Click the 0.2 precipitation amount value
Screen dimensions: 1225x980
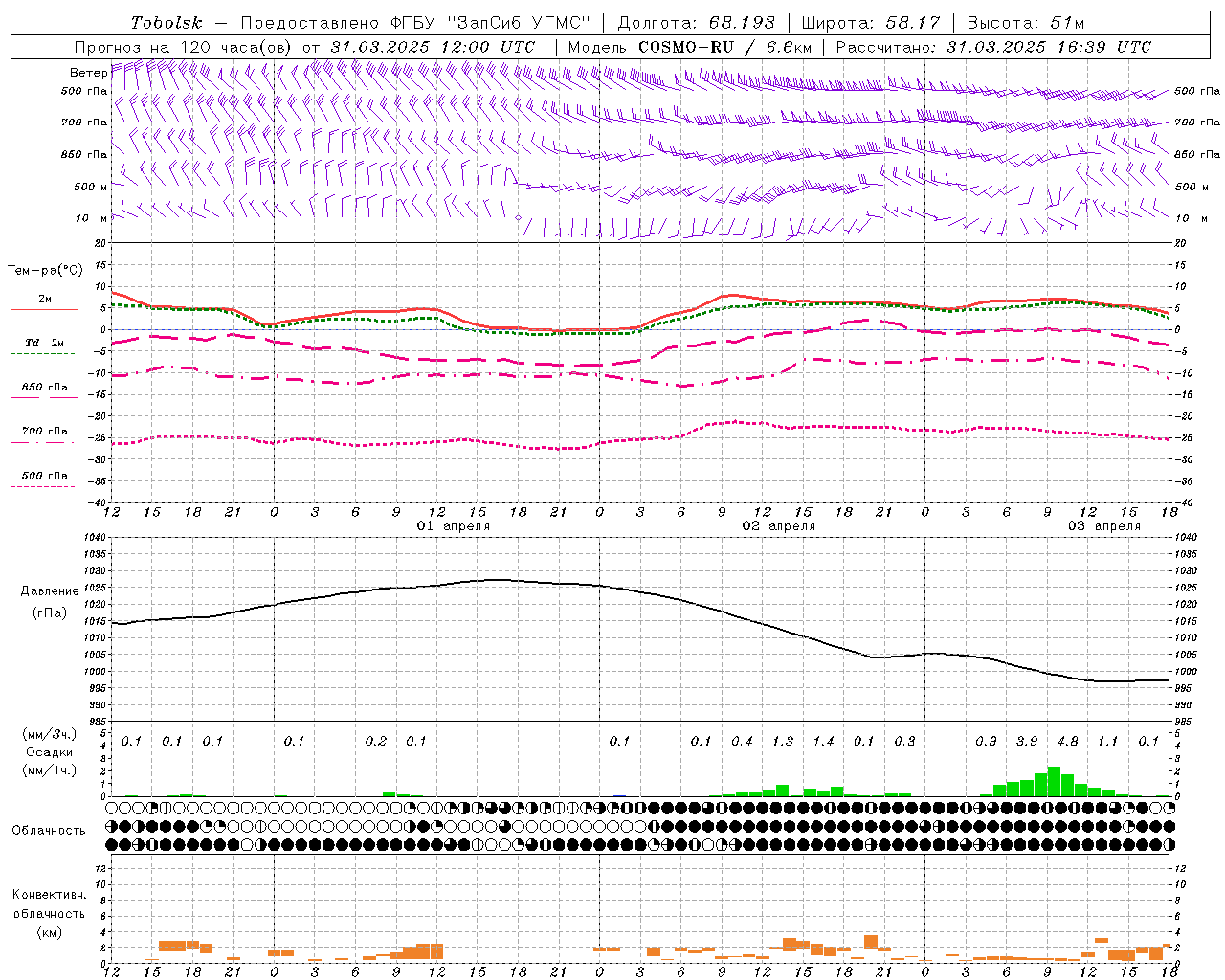376,742
